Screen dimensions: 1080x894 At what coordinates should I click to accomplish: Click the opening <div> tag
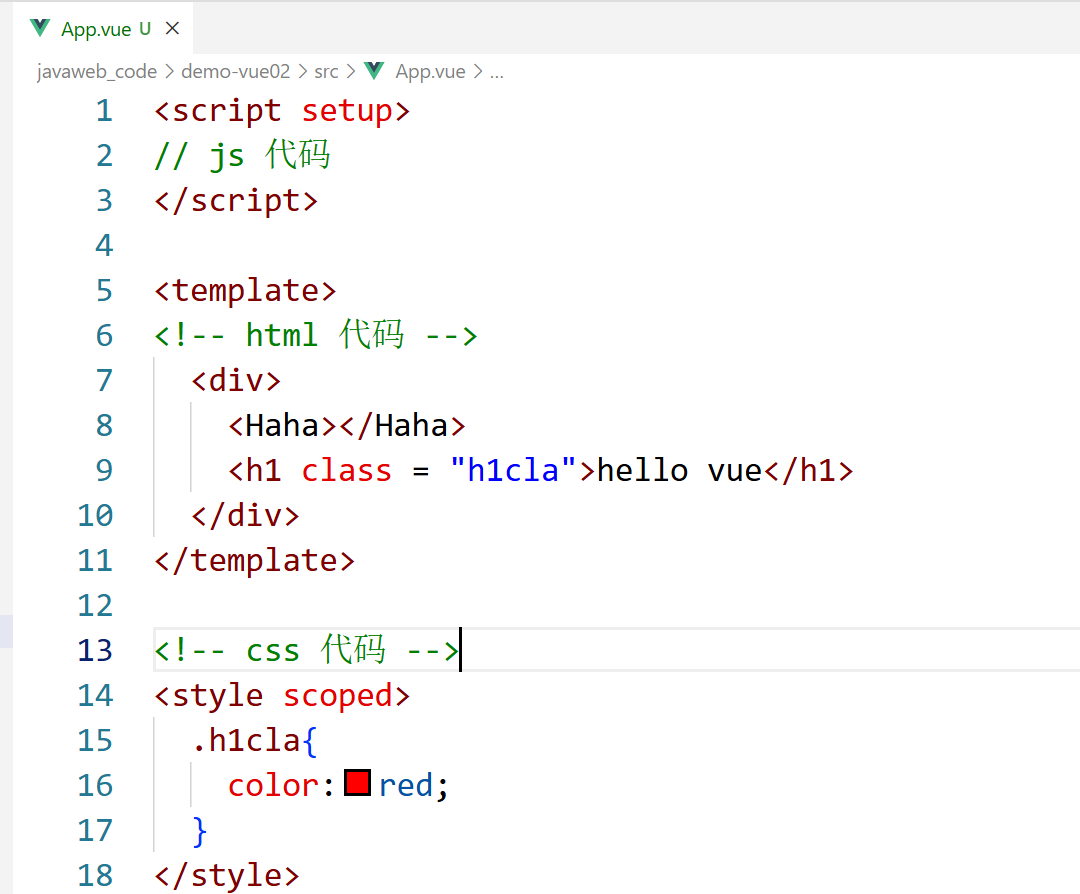236,381
